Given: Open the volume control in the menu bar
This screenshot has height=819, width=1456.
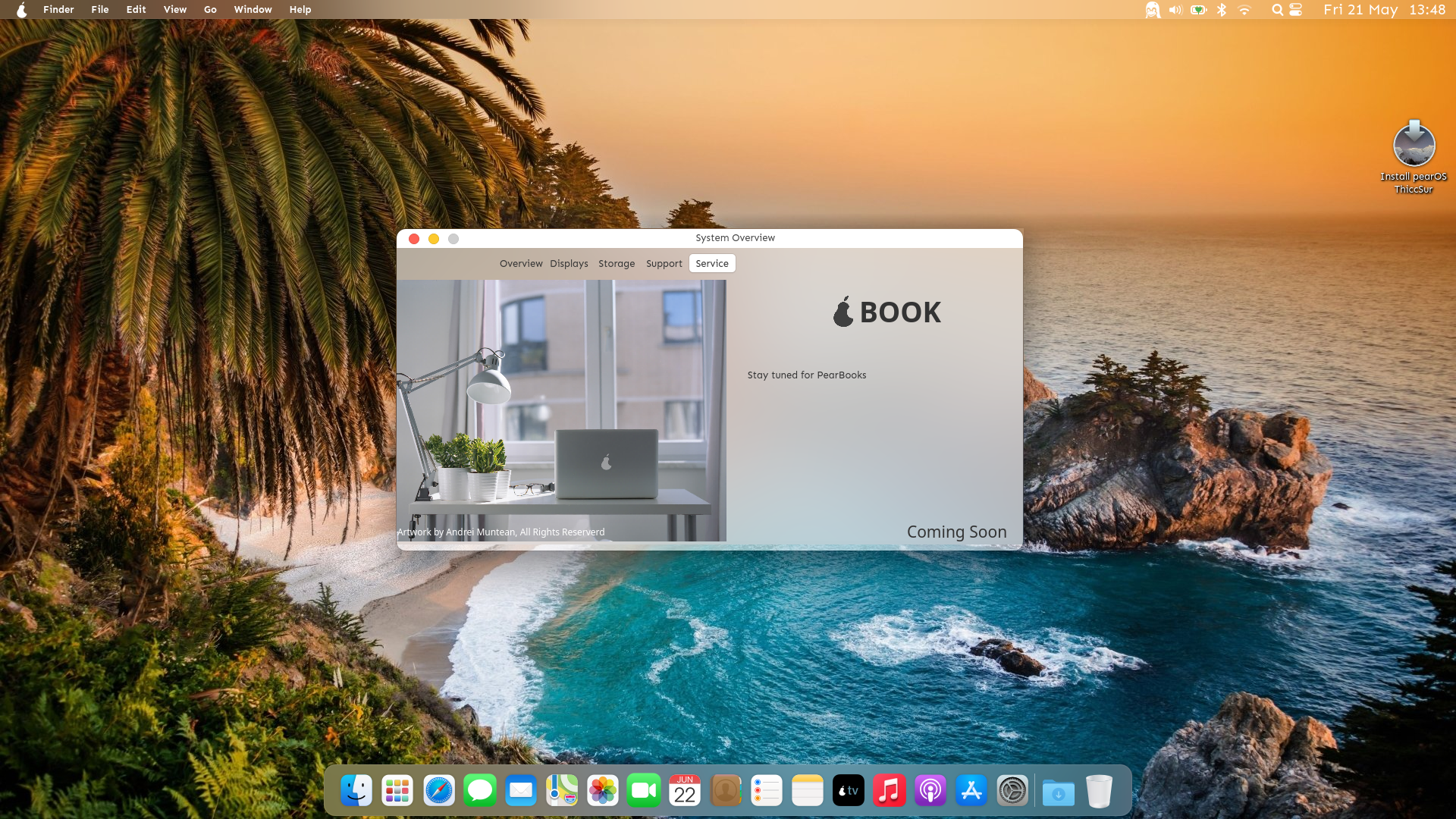Looking at the screenshot, I should [x=1175, y=10].
